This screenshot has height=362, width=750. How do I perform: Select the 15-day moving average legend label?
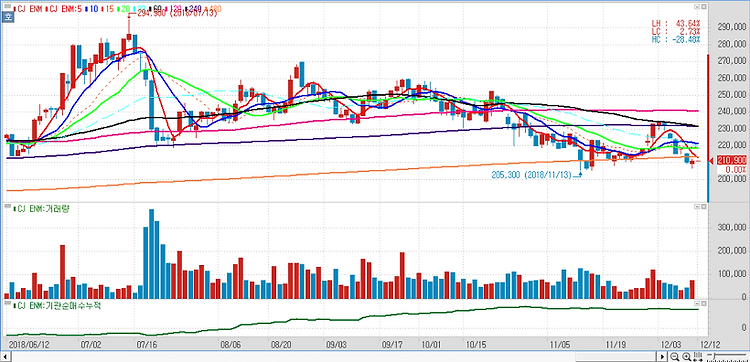click(109, 9)
